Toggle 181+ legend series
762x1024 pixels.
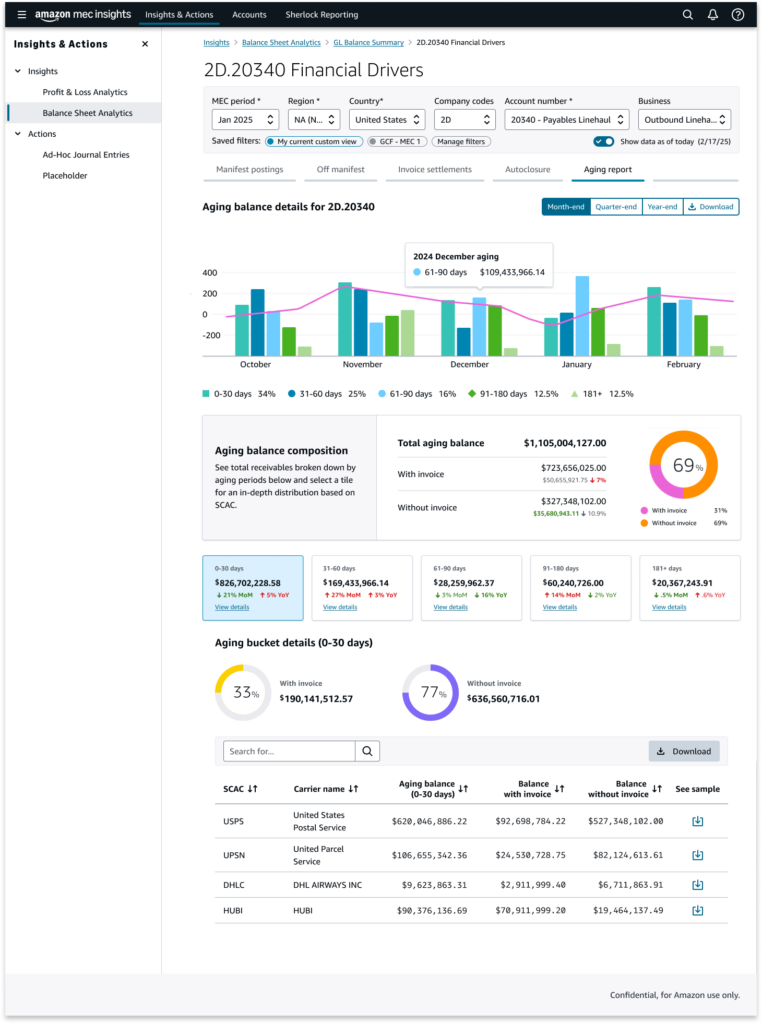coord(602,394)
